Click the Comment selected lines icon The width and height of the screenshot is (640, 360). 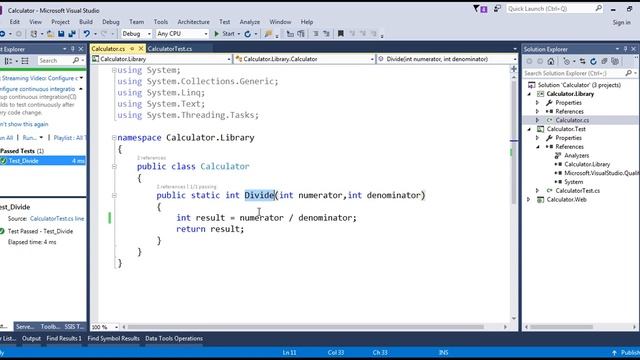[x=316, y=34]
